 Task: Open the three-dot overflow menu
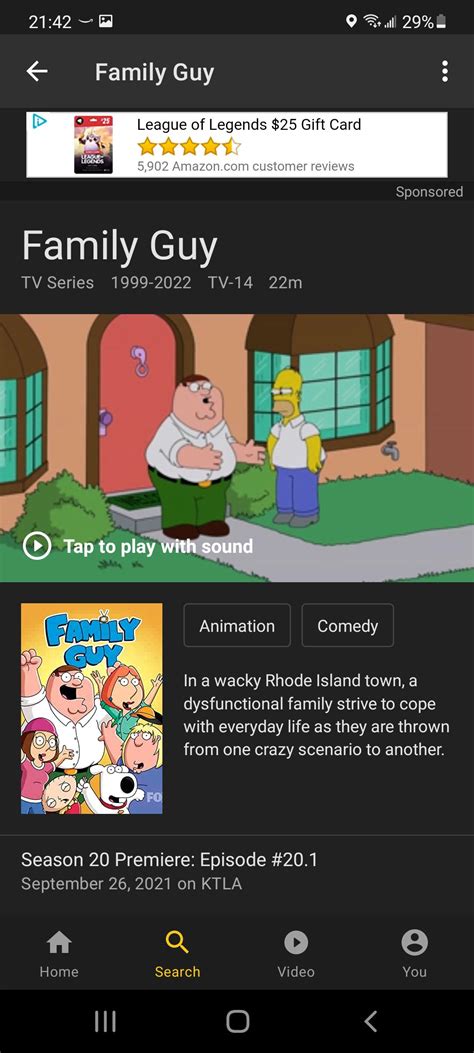(x=444, y=71)
